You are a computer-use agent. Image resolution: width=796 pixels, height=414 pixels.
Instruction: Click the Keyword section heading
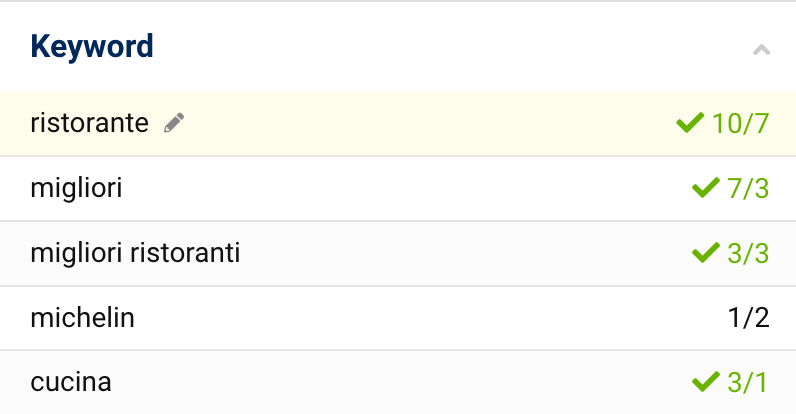click(x=92, y=47)
